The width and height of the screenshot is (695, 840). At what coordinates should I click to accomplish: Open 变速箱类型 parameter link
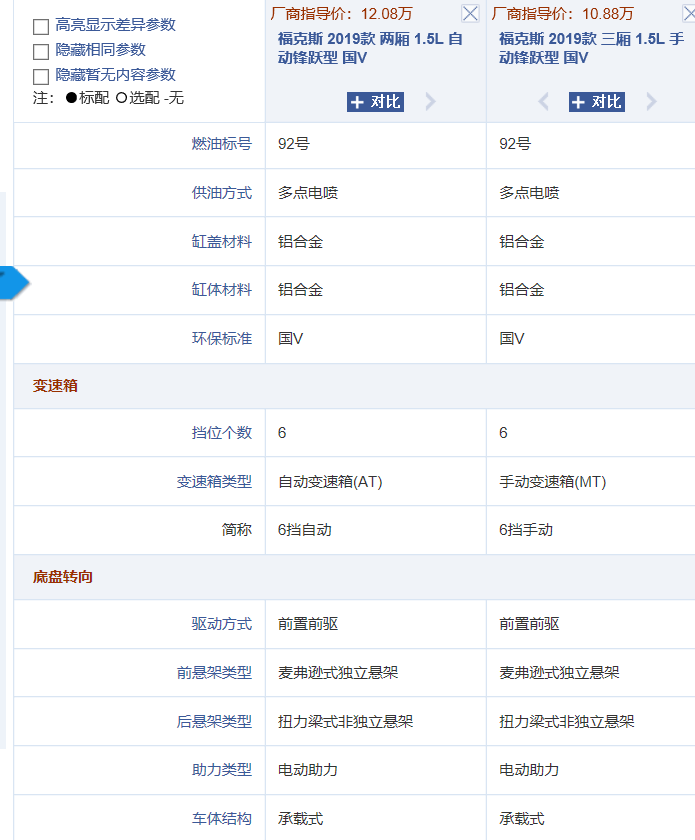[x=214, y=481]
